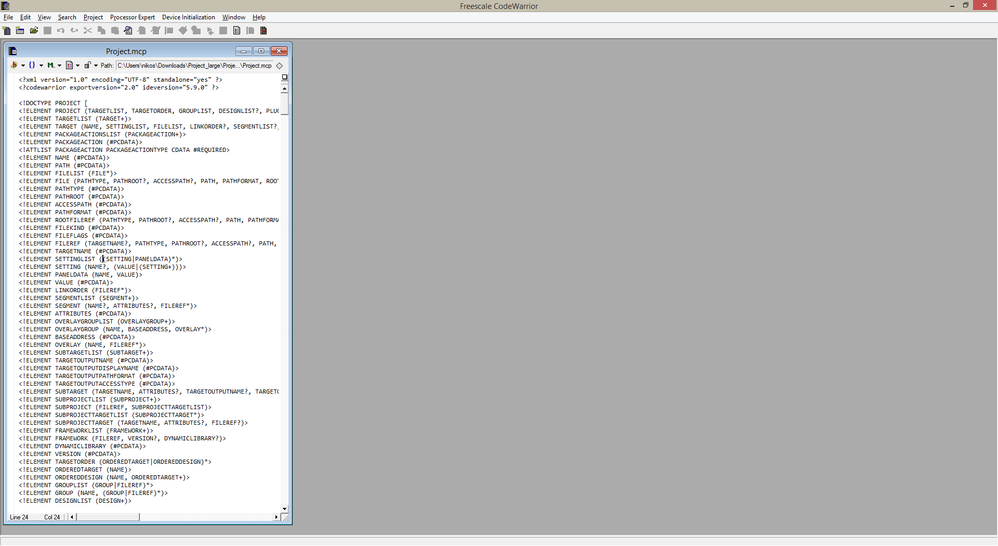Click the Project.mcp window title icon
998x546 pixels.
(13, 51)
